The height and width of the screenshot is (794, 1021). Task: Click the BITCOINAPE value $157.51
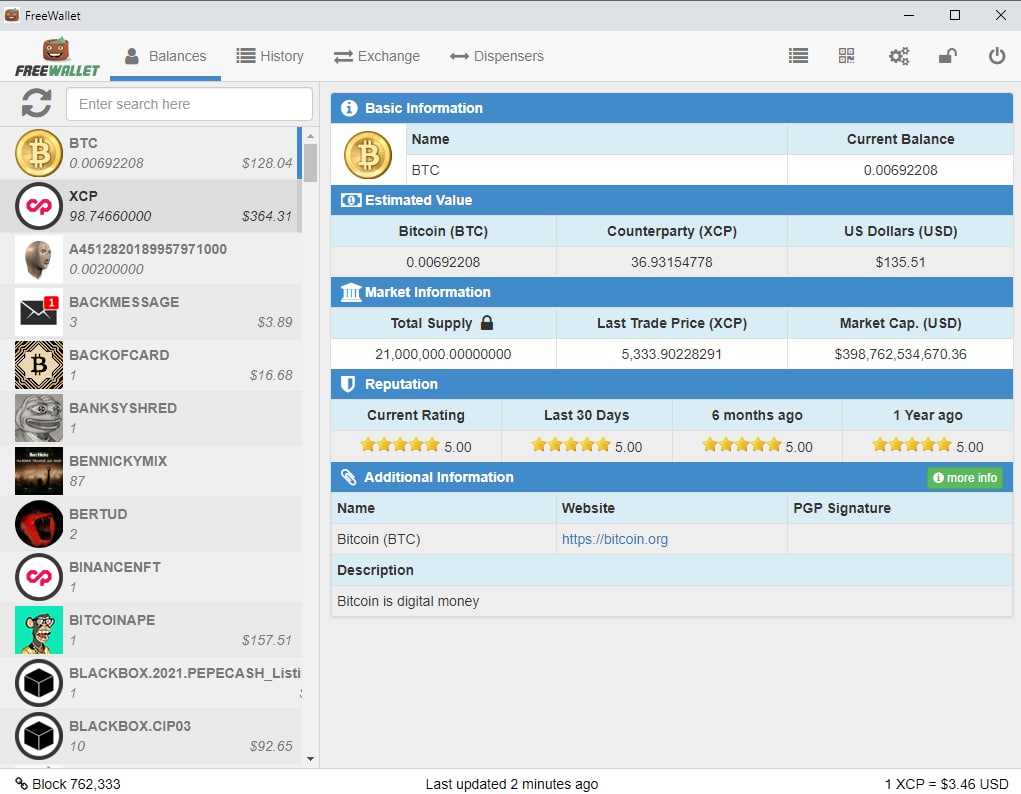[x=267, y=640]
